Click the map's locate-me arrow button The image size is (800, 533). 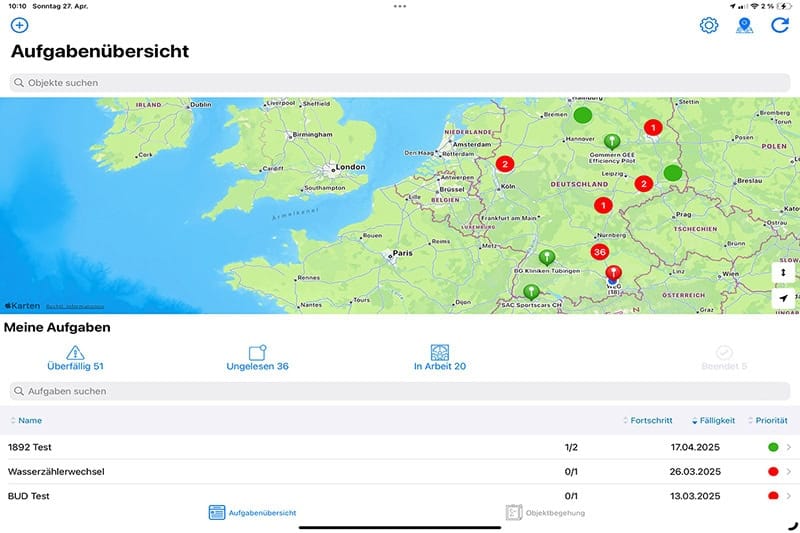coord(783,298)
